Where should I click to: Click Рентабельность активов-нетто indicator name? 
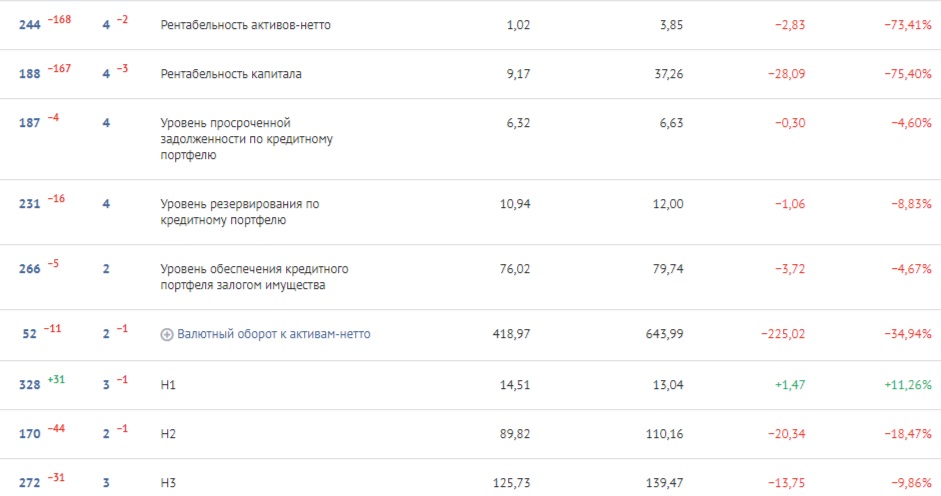[x=245, y=25]
